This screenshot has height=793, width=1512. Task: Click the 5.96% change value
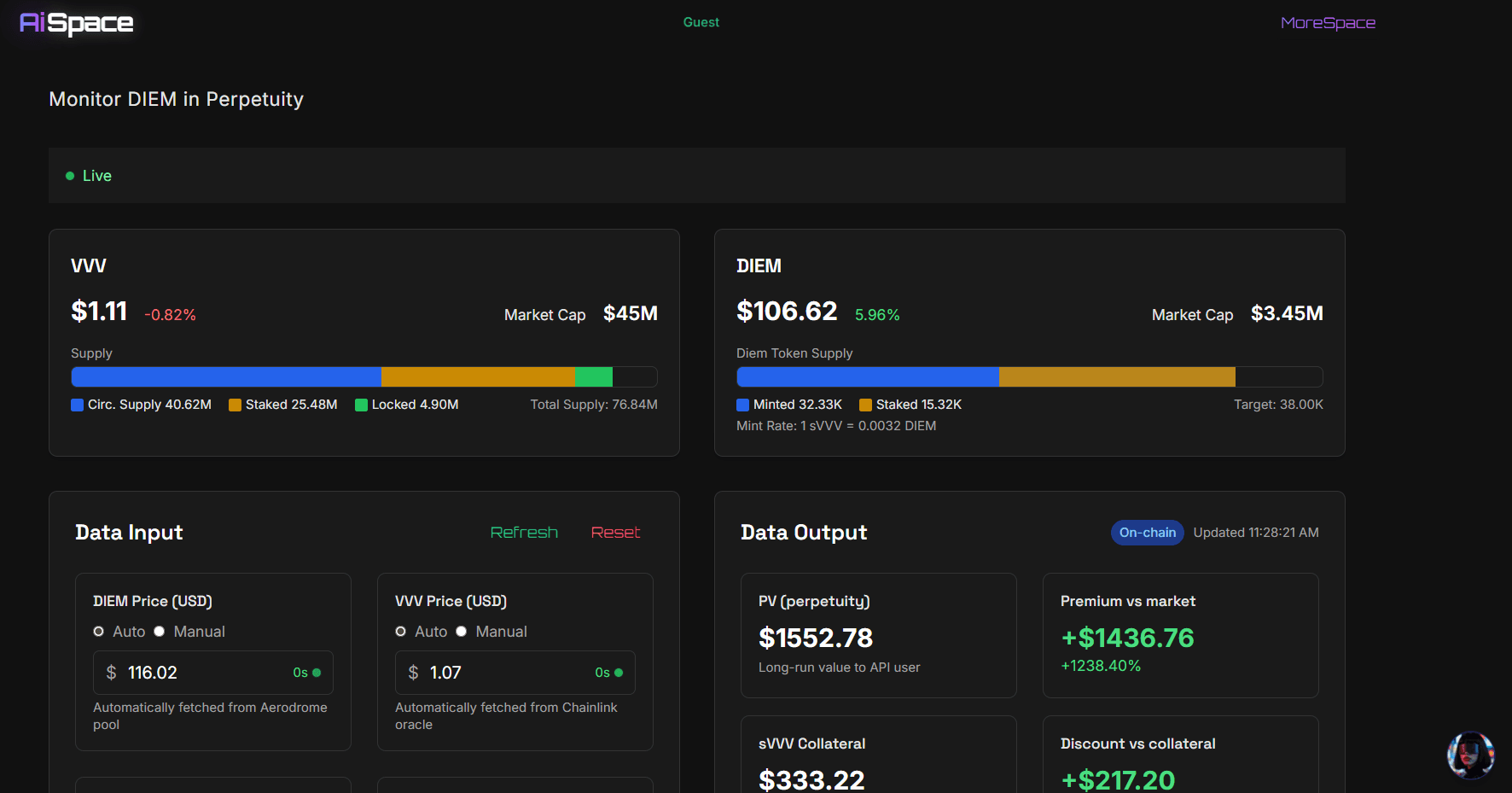(877, 315)
